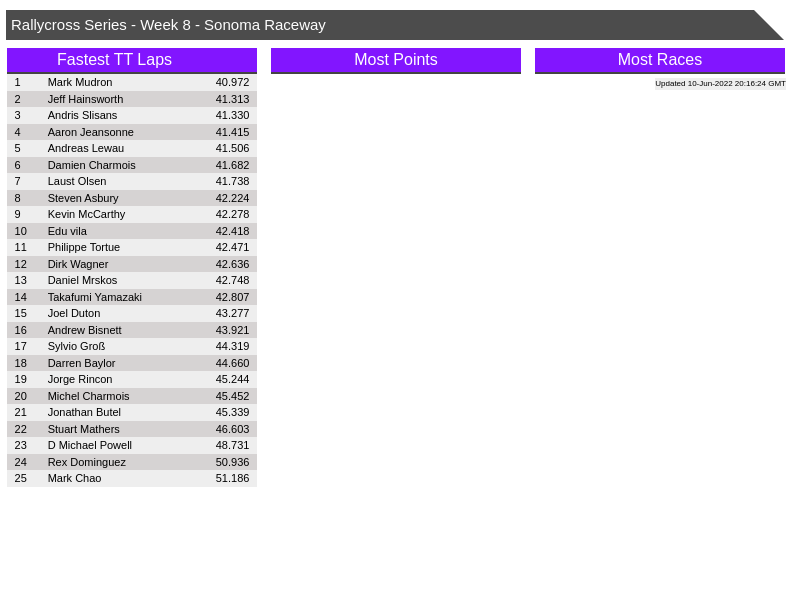Click the Updated 10-Jun-2022 timestamp
Viewport: 800px width, 600px height.
click(x=720, y=84)
